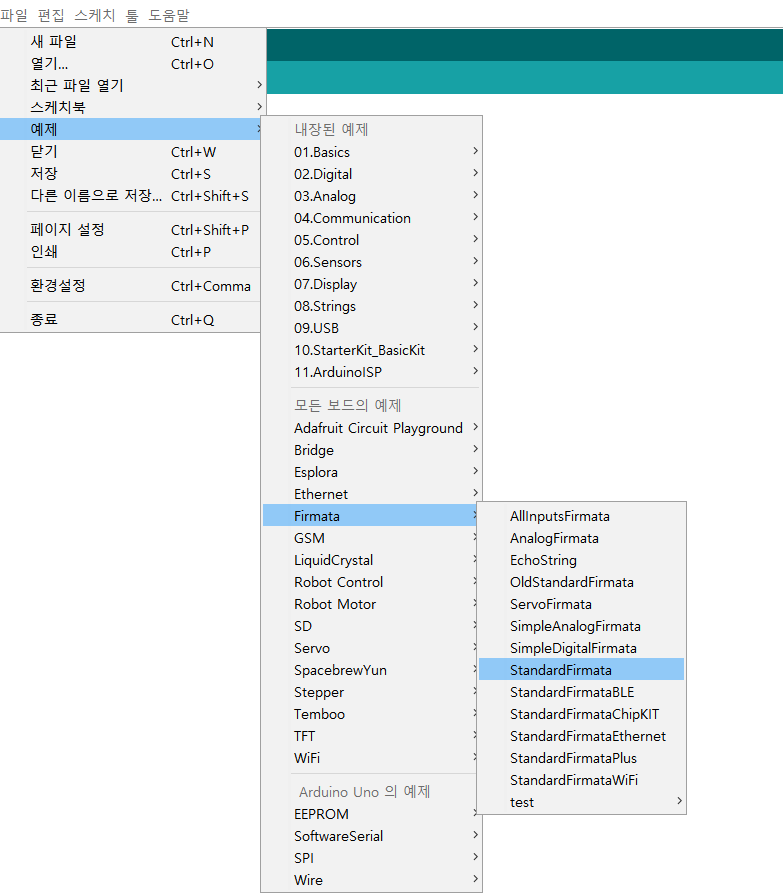Open the Esplora library examples
This screenshot has width=783, height=894.
371,472
